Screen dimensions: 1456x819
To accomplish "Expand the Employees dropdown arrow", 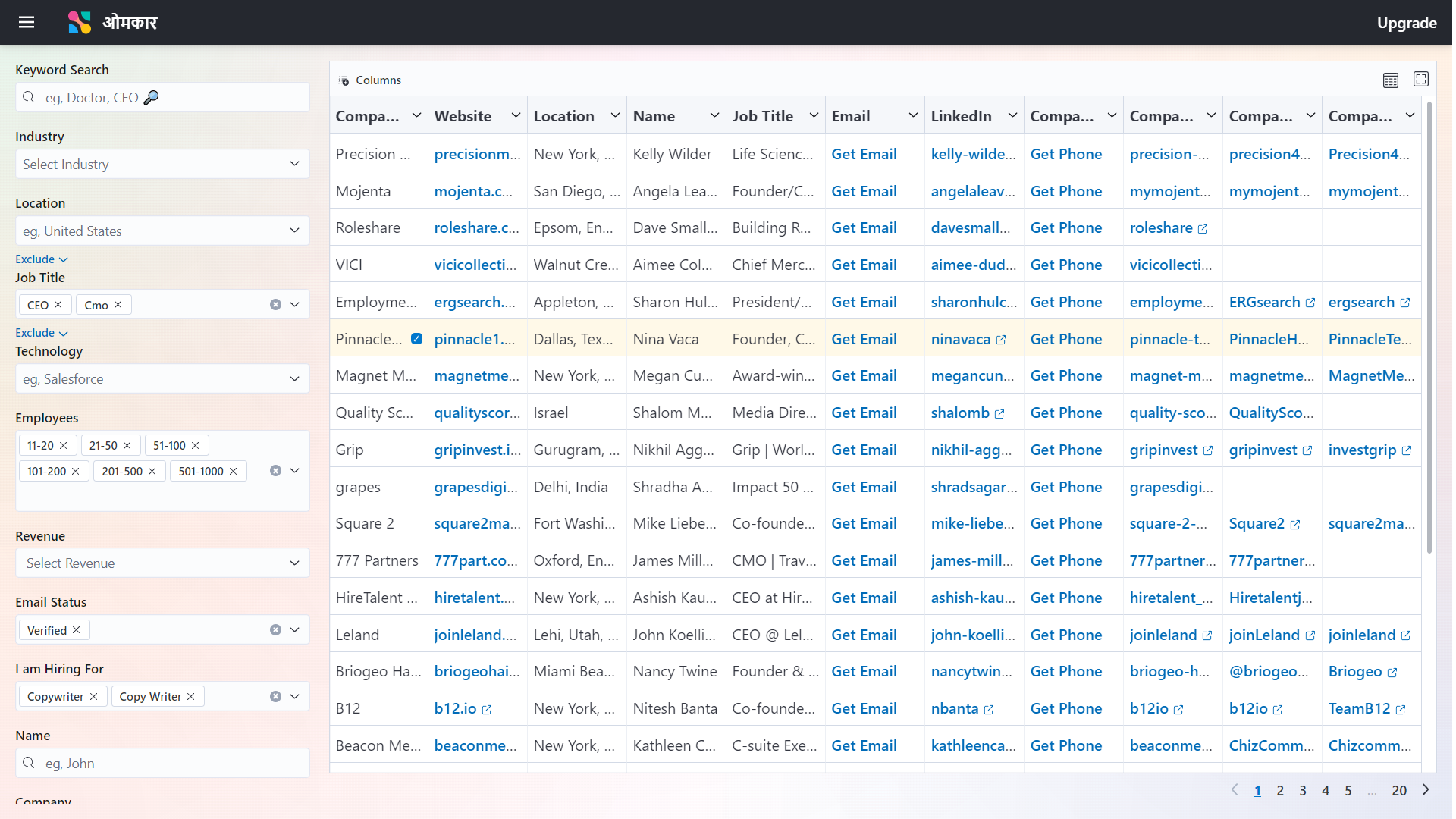I will 295,470.
